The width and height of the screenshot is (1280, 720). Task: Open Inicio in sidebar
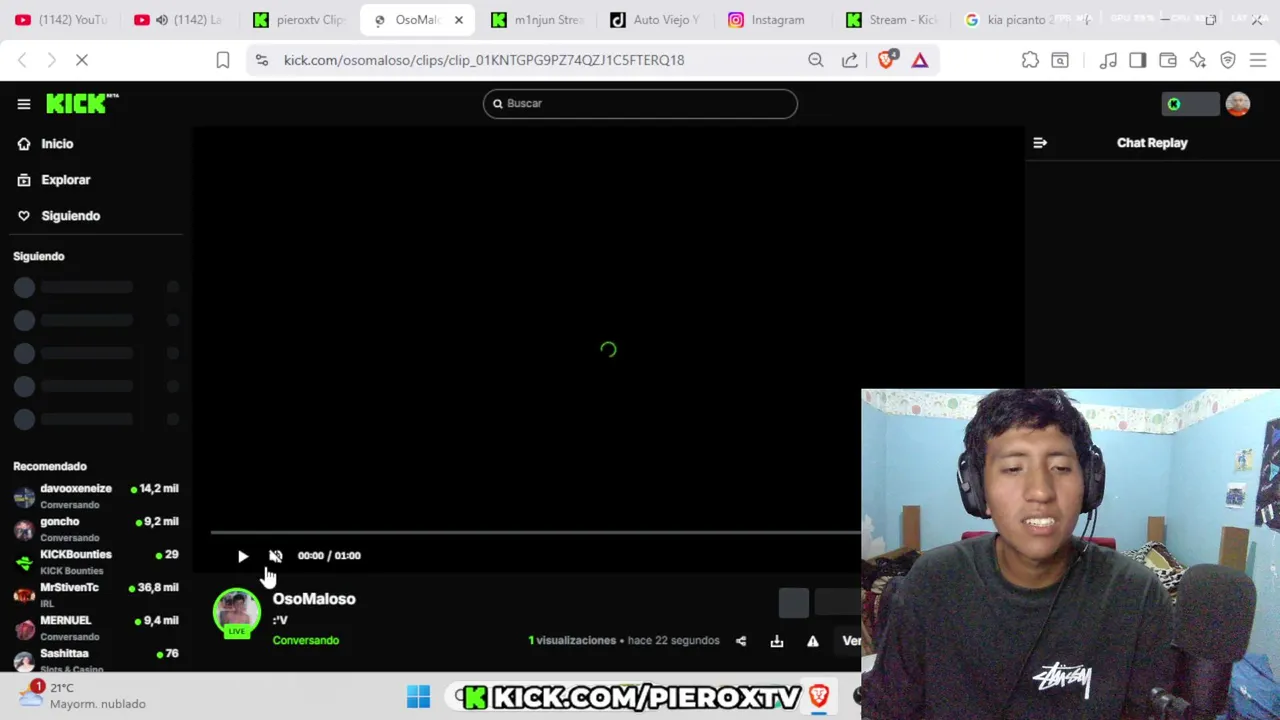click(x=47, y=144)
